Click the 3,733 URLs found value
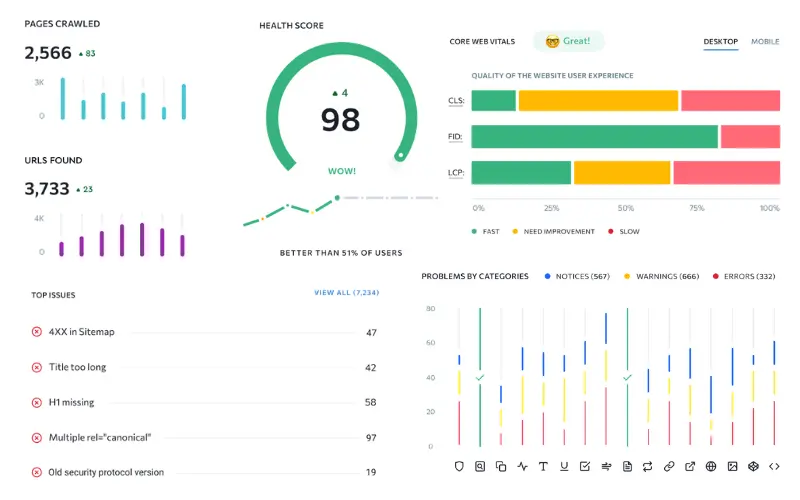The image size is (800, 500). tap(47, 189)
